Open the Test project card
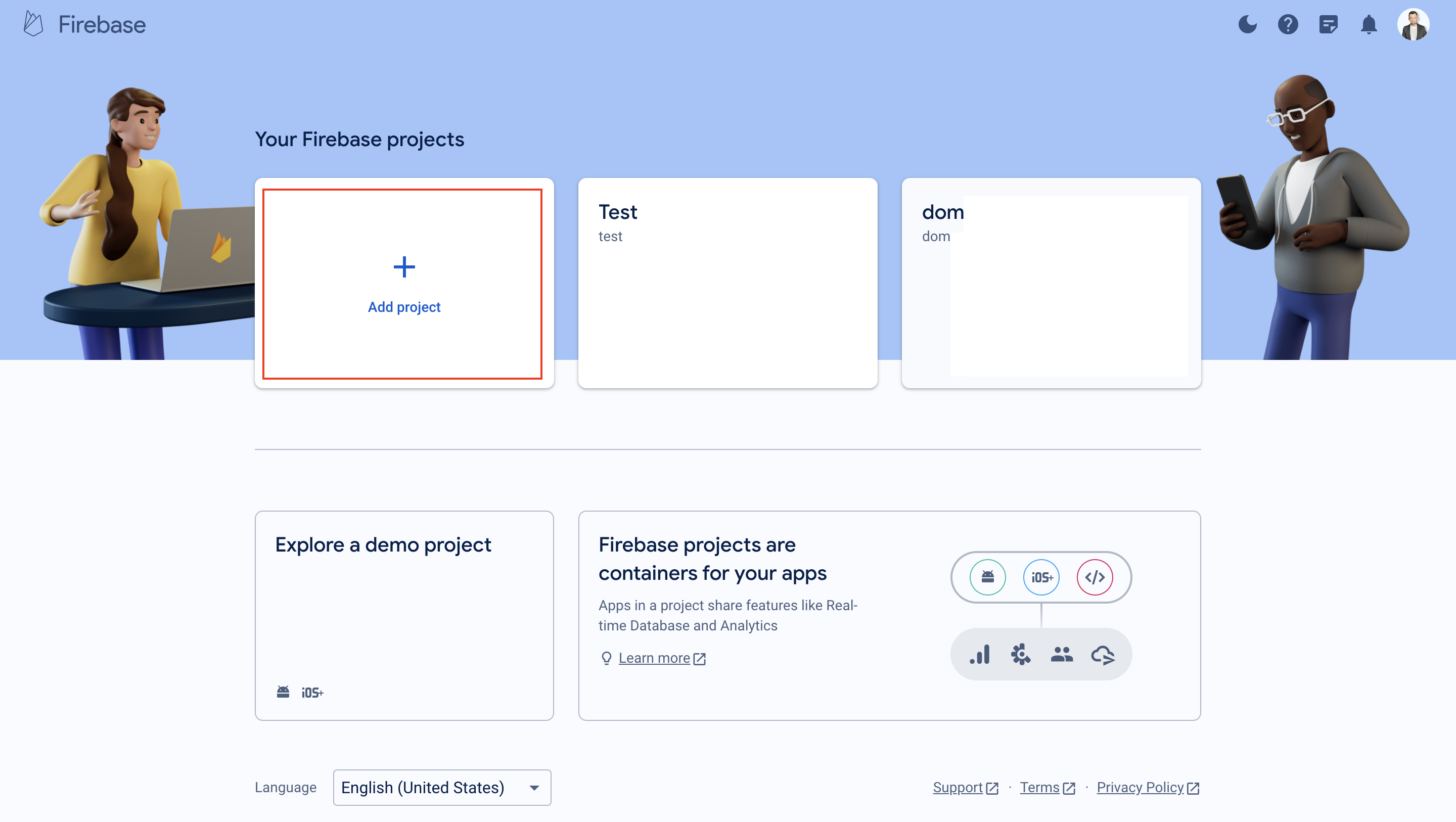This screenshot has width=1456, height=822. pyautogui.click(x=727, y=283)
